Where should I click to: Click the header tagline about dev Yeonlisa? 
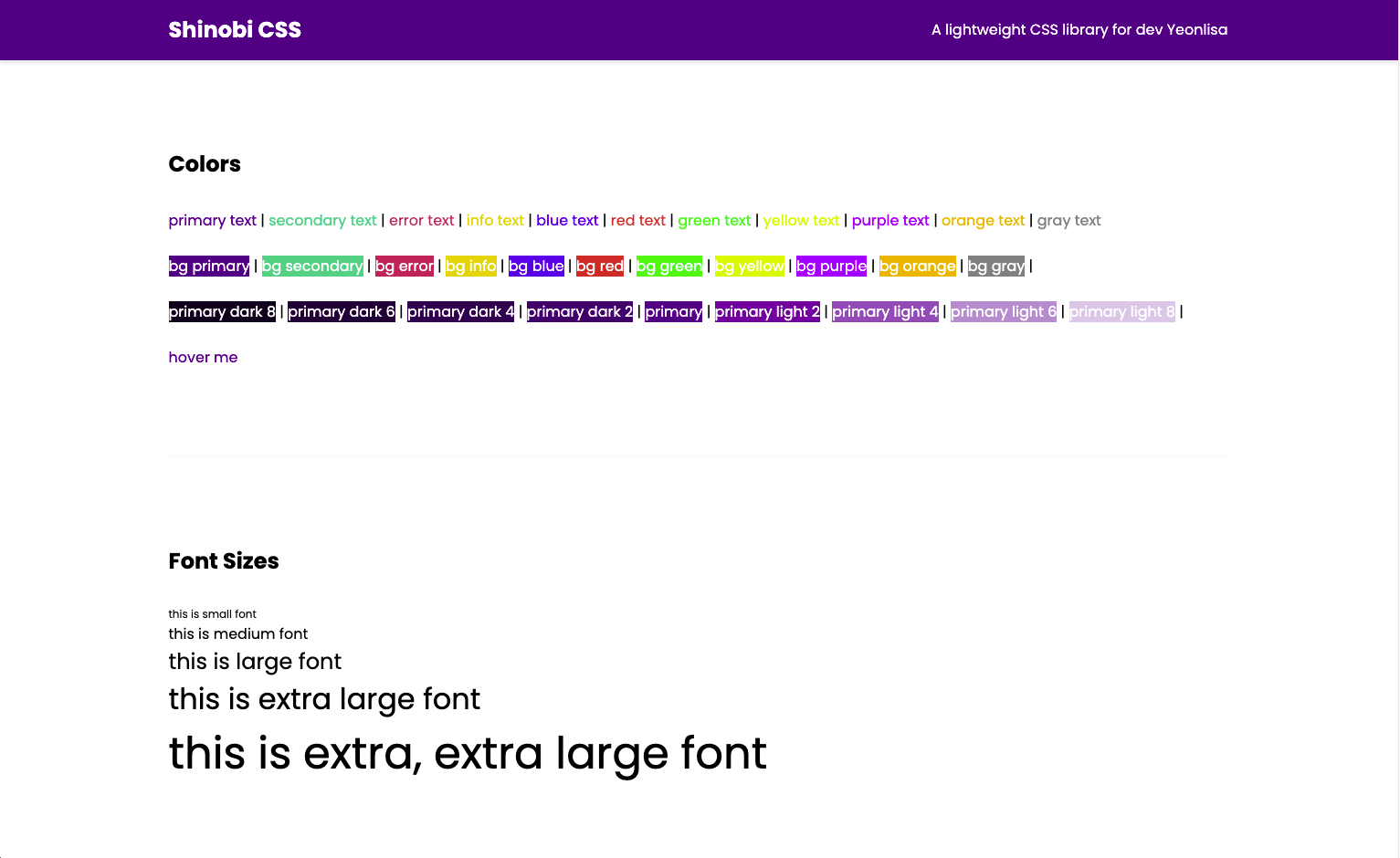point(1079,29)
